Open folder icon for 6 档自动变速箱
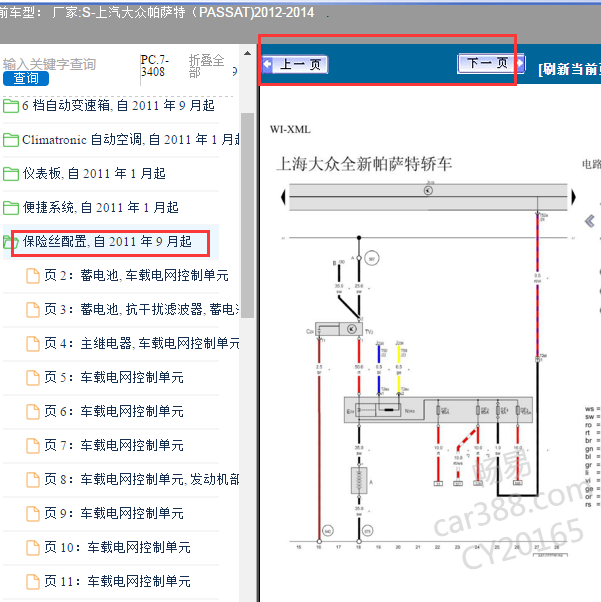601x602 pixels. [x=11, y=106]
